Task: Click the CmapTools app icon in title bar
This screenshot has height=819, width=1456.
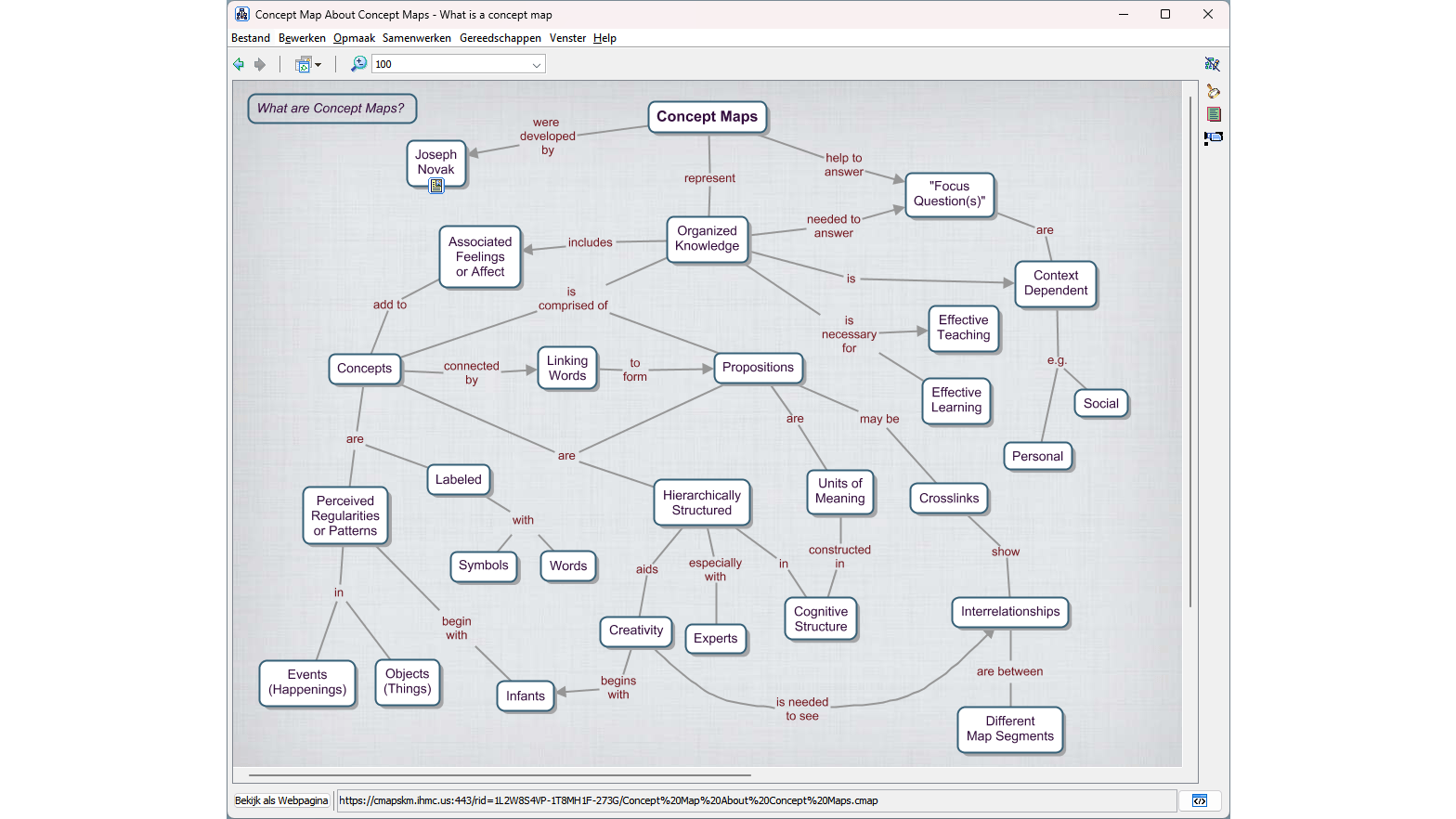Action: (242, 14)
